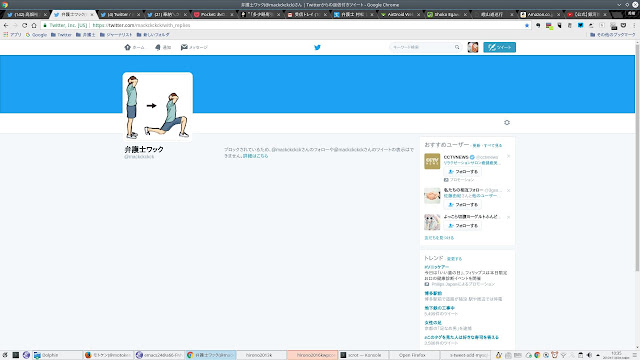Click the blue Tweet (ツイート) button
640x360 pixels.
pos(500,47)
